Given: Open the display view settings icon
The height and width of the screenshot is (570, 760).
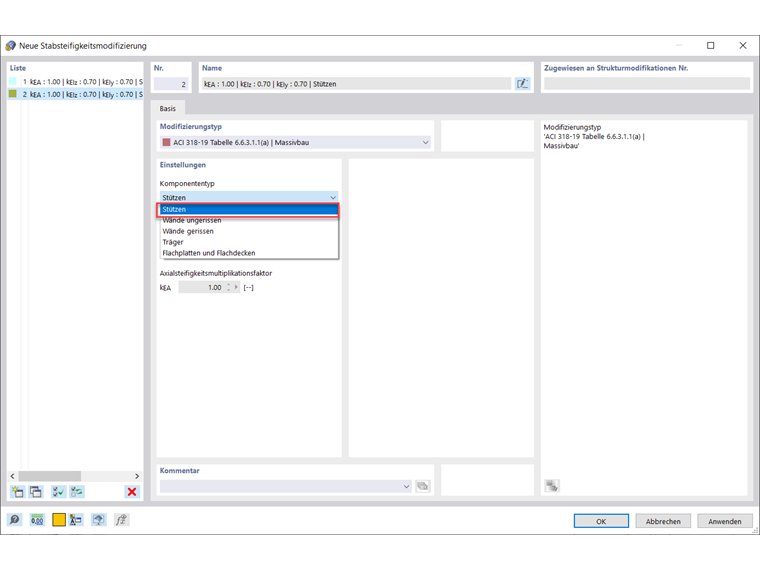Looking at the screenshot, I should click(x=98, y=520).
